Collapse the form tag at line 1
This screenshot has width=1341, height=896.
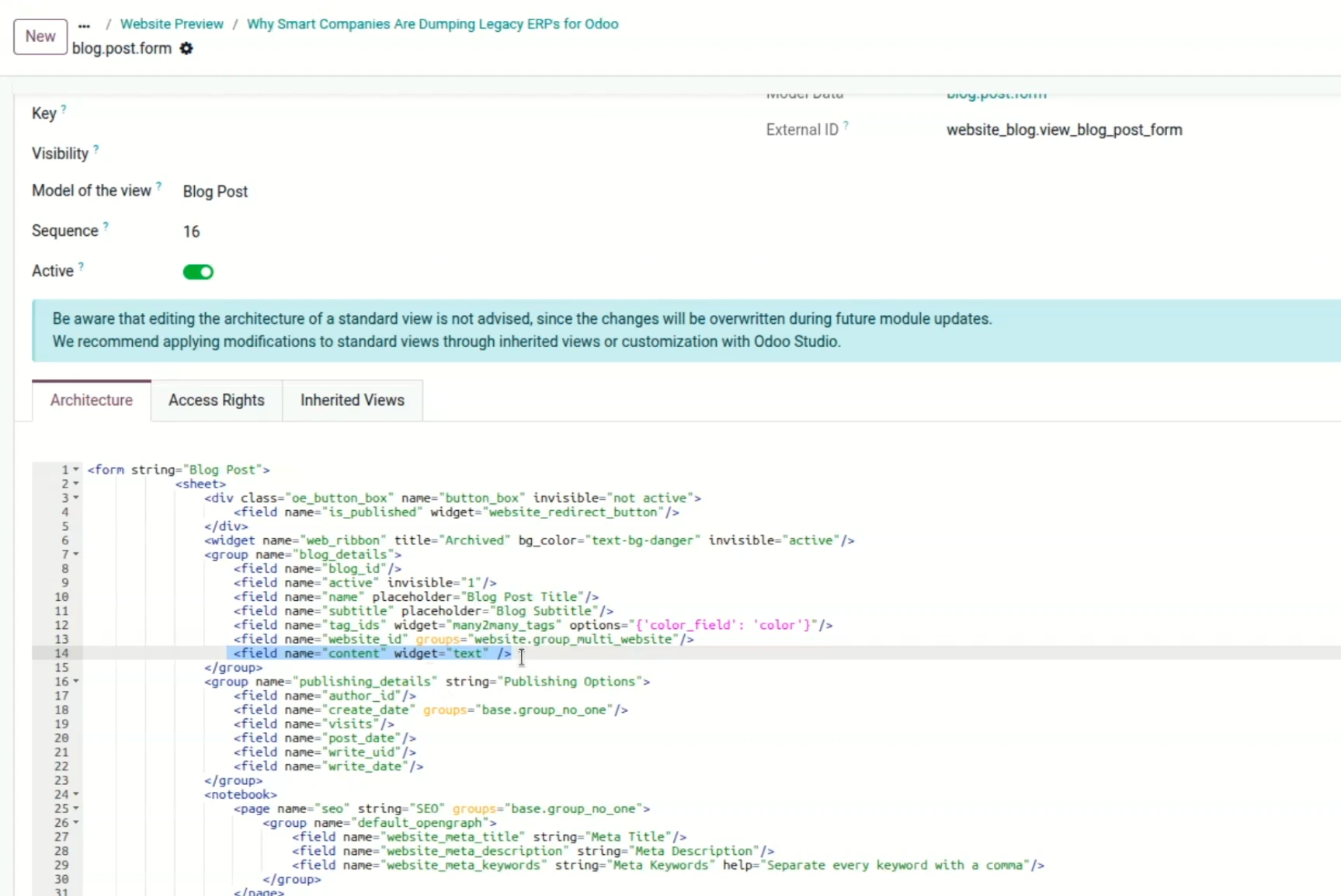click(x=76, y=470)
